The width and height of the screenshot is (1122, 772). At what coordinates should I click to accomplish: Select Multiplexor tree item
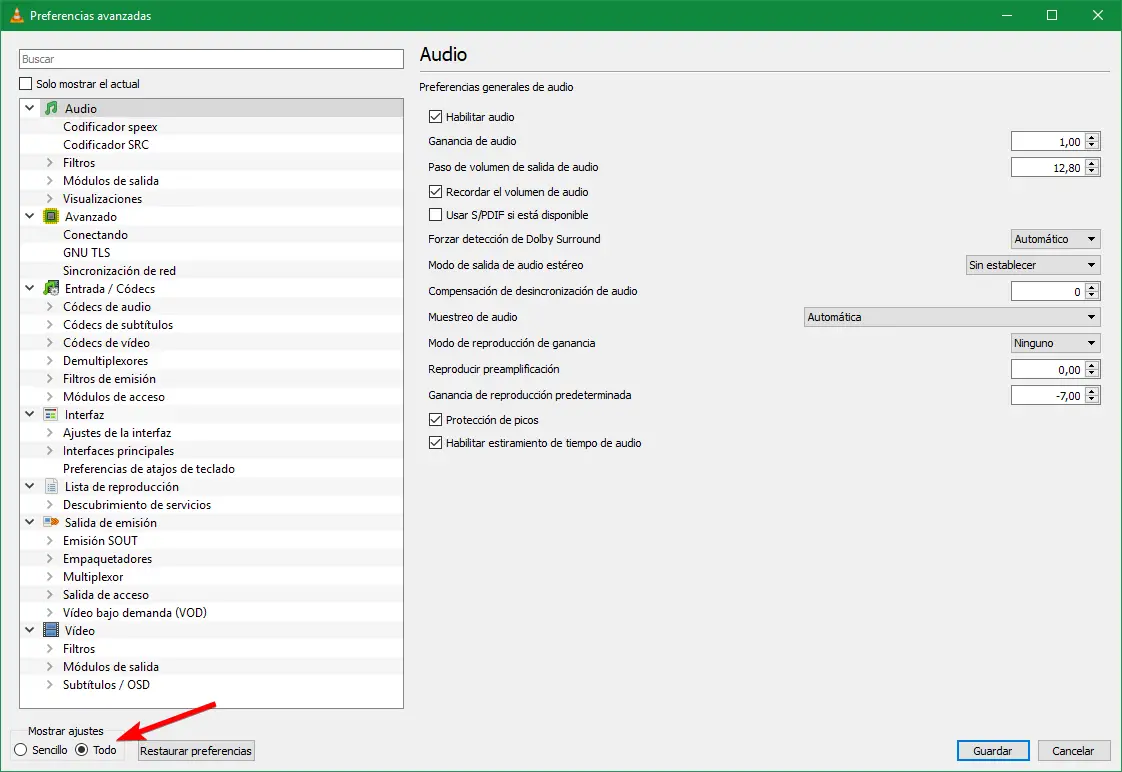pyautogui.click(x=93, y=577)
